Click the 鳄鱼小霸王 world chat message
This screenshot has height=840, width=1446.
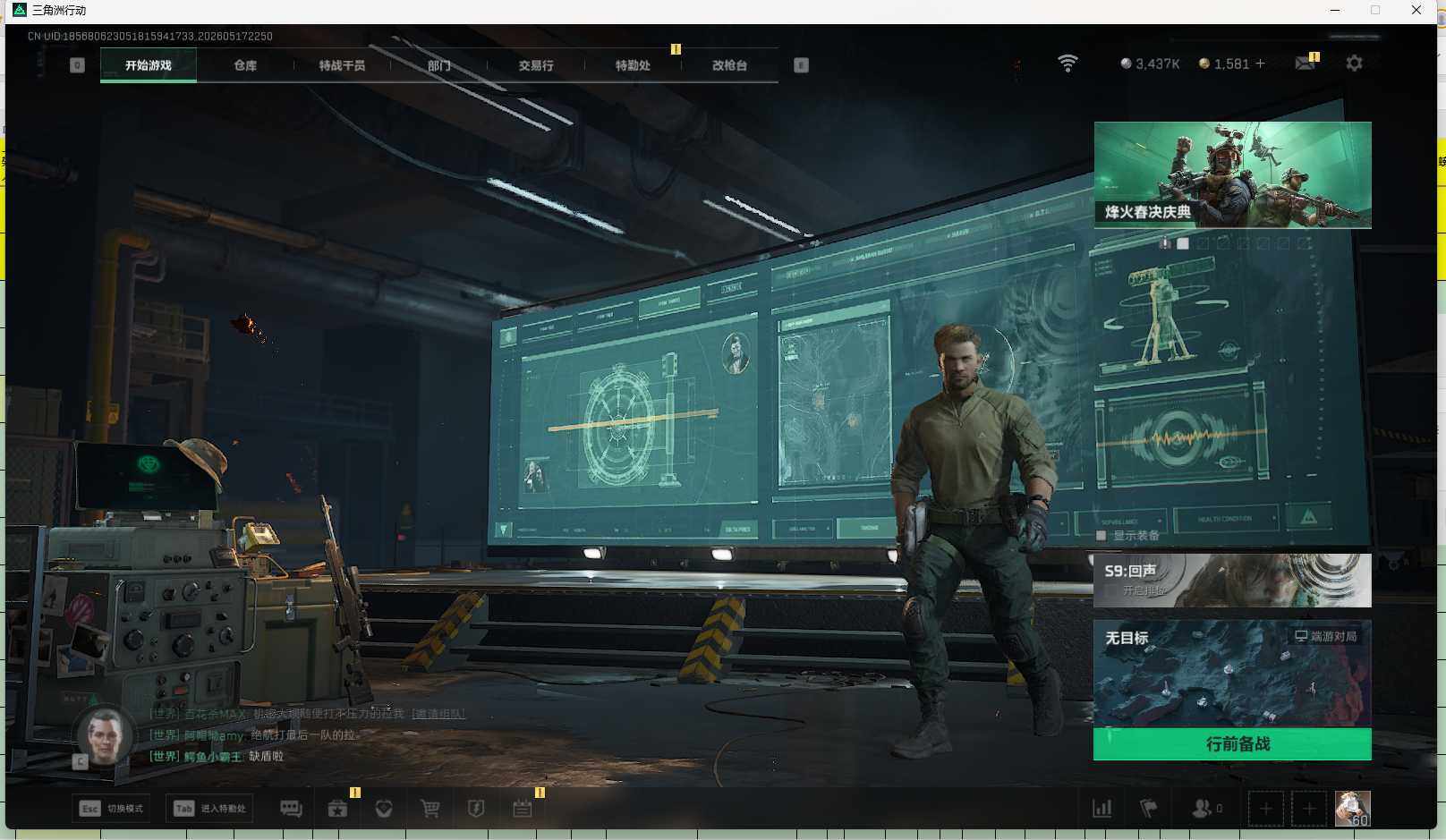tap(217, 756)
